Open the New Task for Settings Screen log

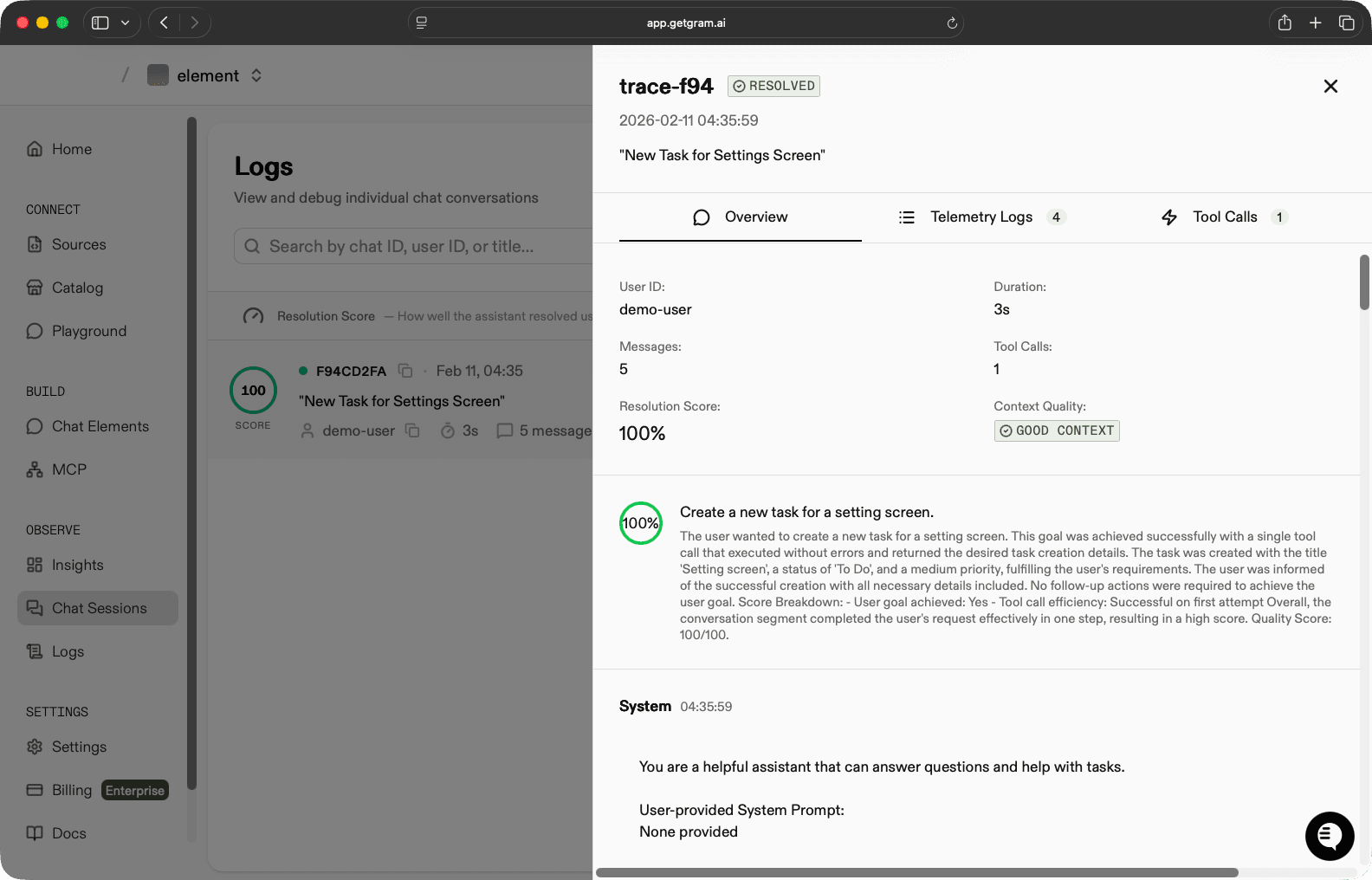(x=402, y=401)
